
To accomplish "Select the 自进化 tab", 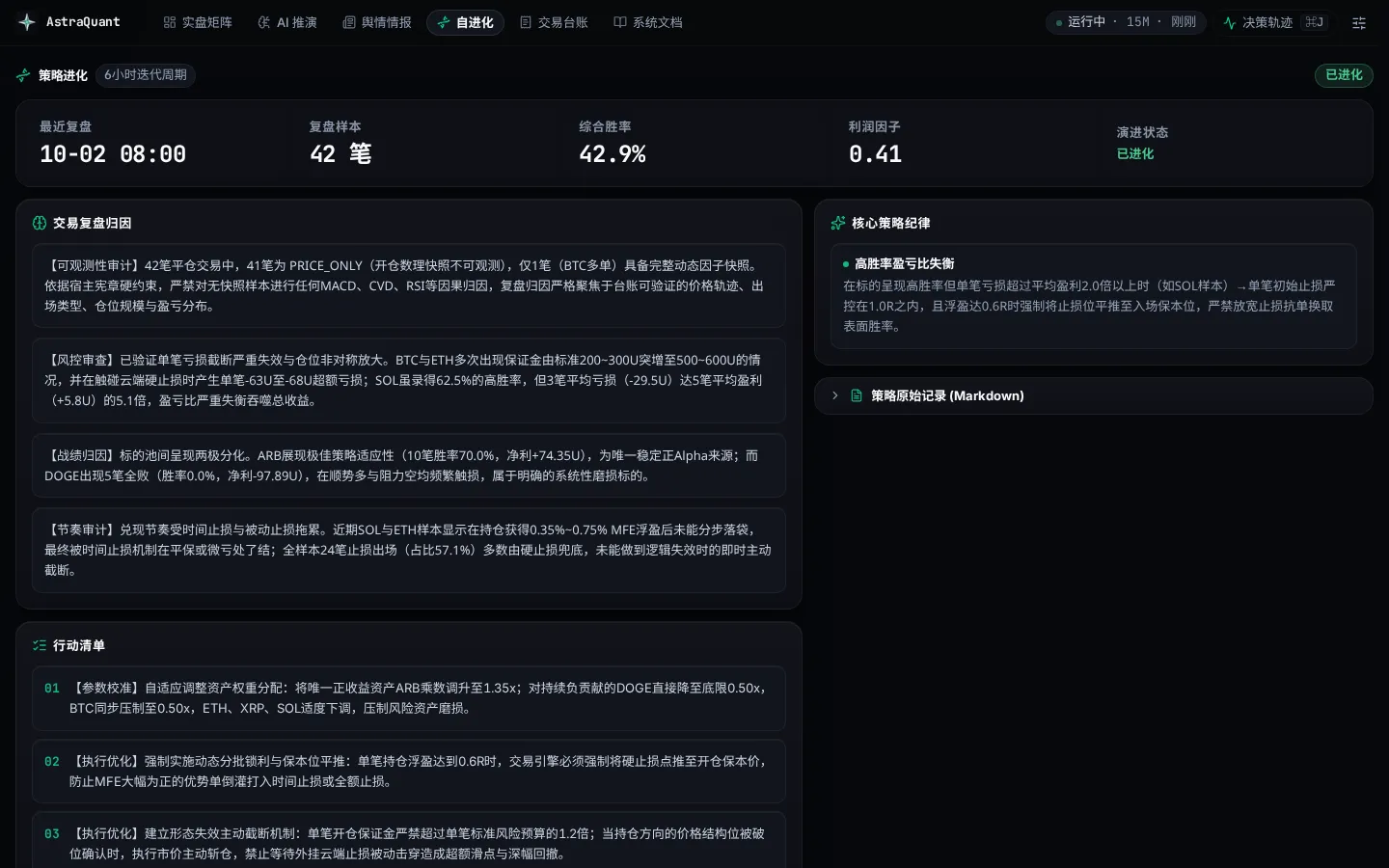I will 465,22.
